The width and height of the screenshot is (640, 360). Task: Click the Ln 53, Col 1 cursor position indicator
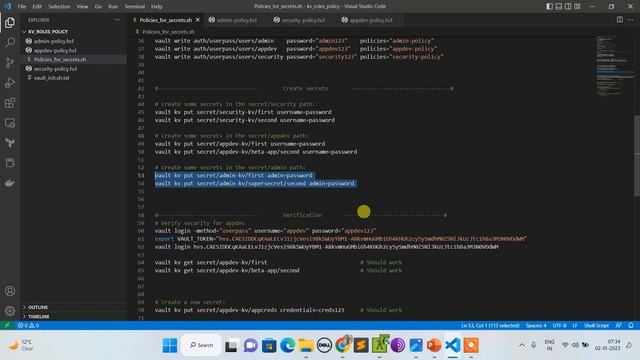(x=490, y=325)
